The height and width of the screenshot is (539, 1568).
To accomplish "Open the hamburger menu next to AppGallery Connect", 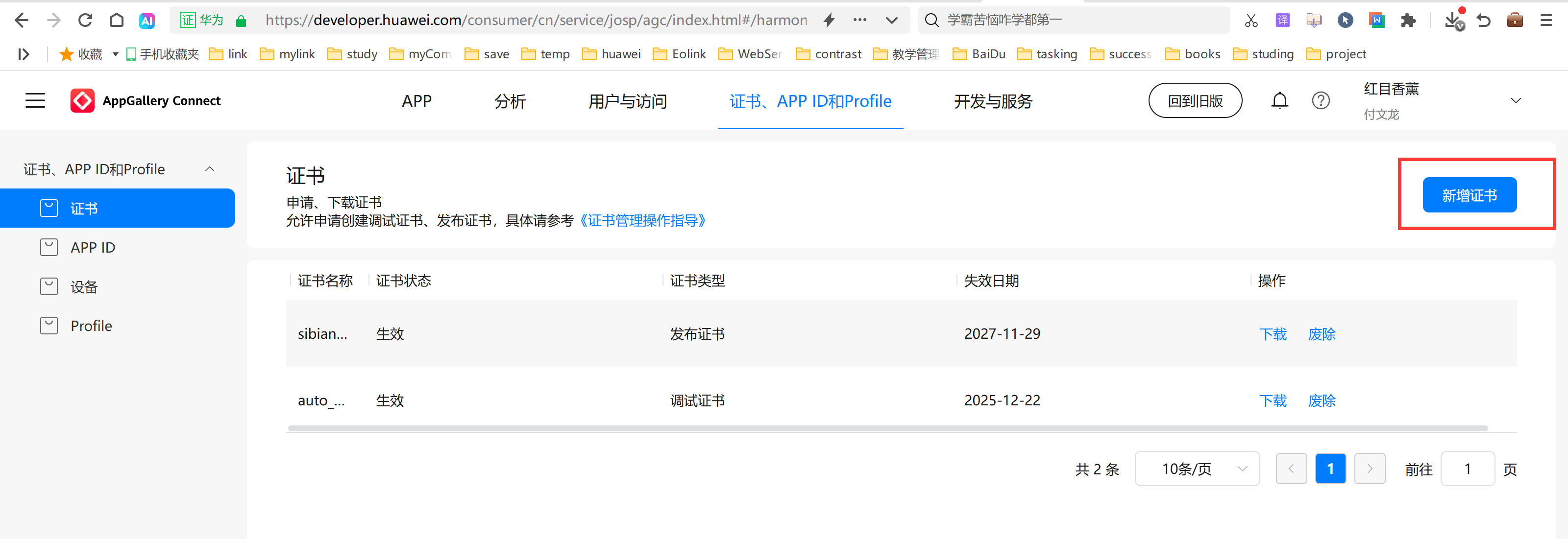I will [x=35, y=100].
